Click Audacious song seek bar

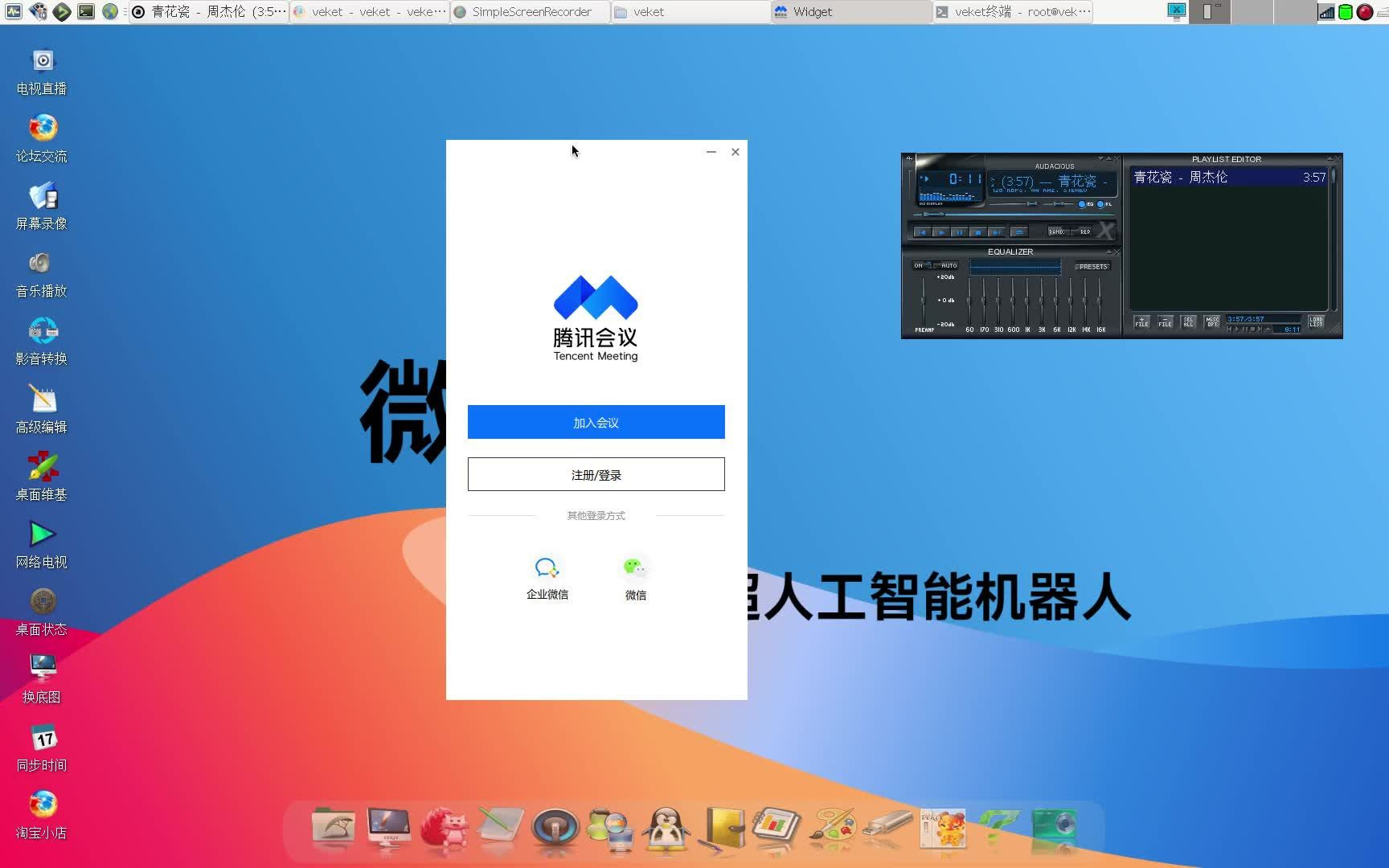pyautogui.click(x=1014, y=215)
